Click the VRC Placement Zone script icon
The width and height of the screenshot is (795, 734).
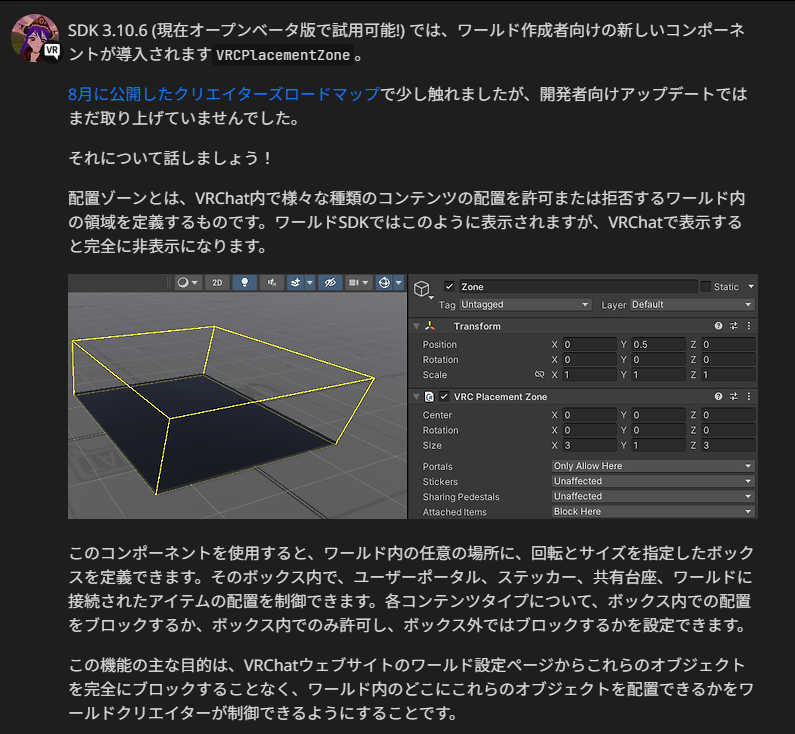[429, 396]
